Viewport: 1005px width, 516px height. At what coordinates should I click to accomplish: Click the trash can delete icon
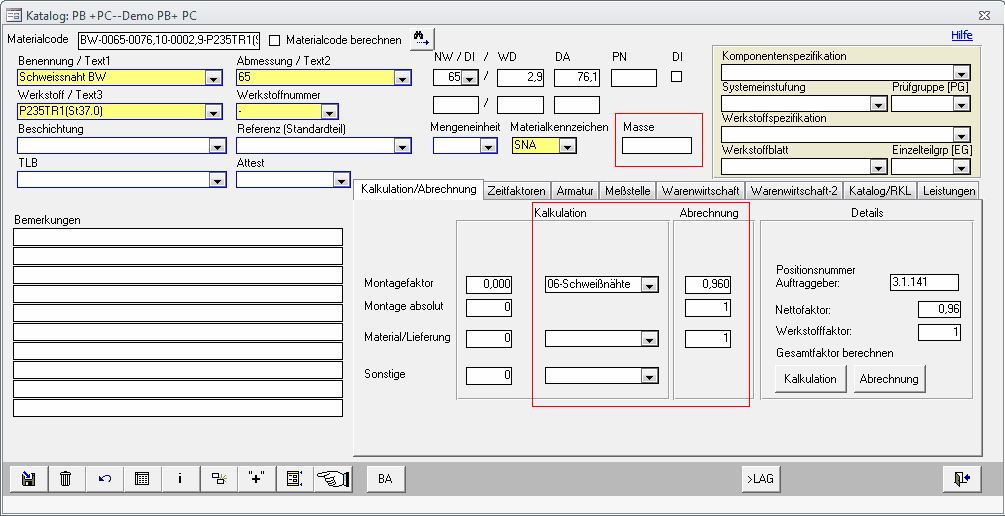point(66,479)
